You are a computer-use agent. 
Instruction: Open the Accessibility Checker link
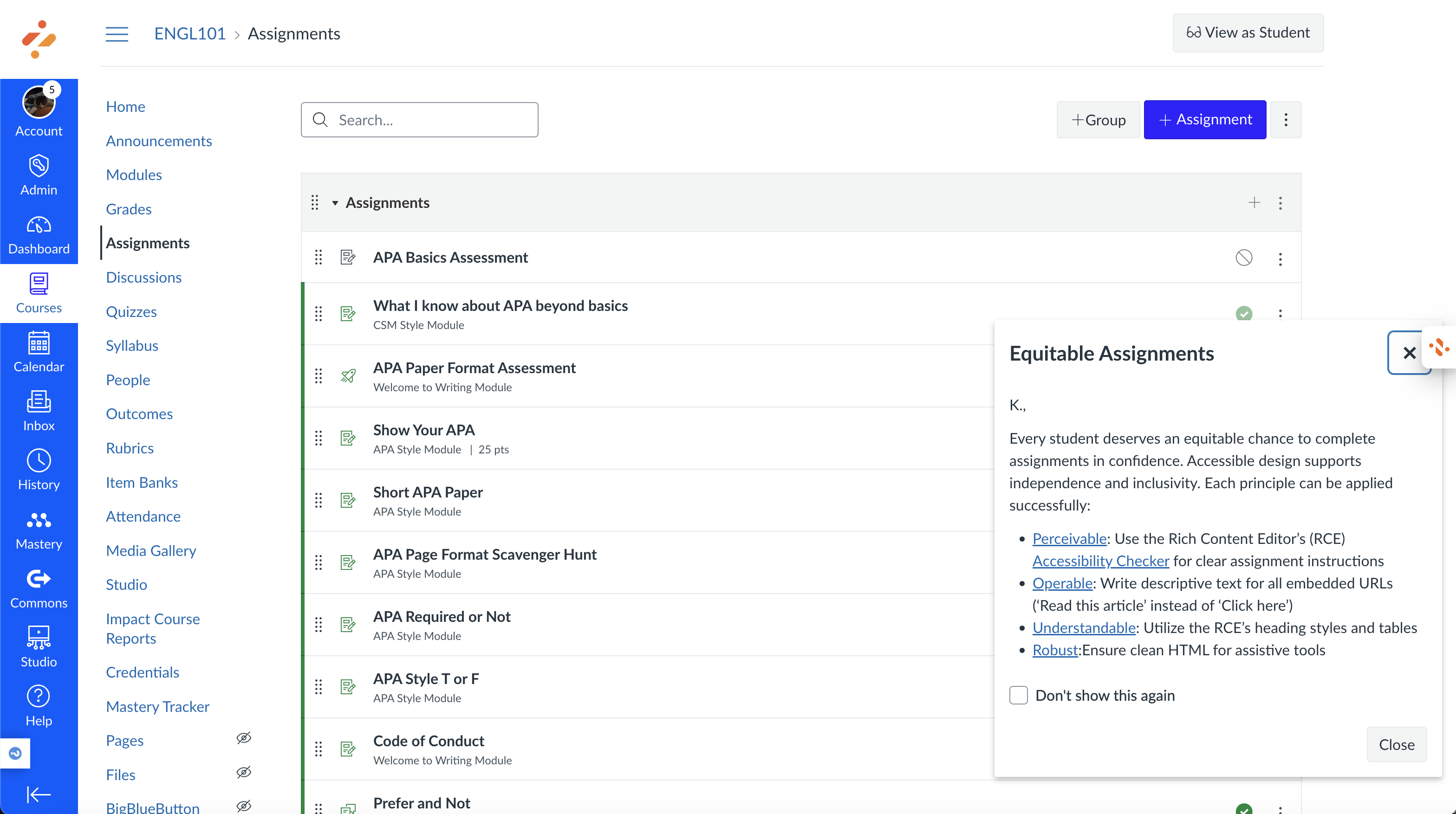[x=1100, y=561]
